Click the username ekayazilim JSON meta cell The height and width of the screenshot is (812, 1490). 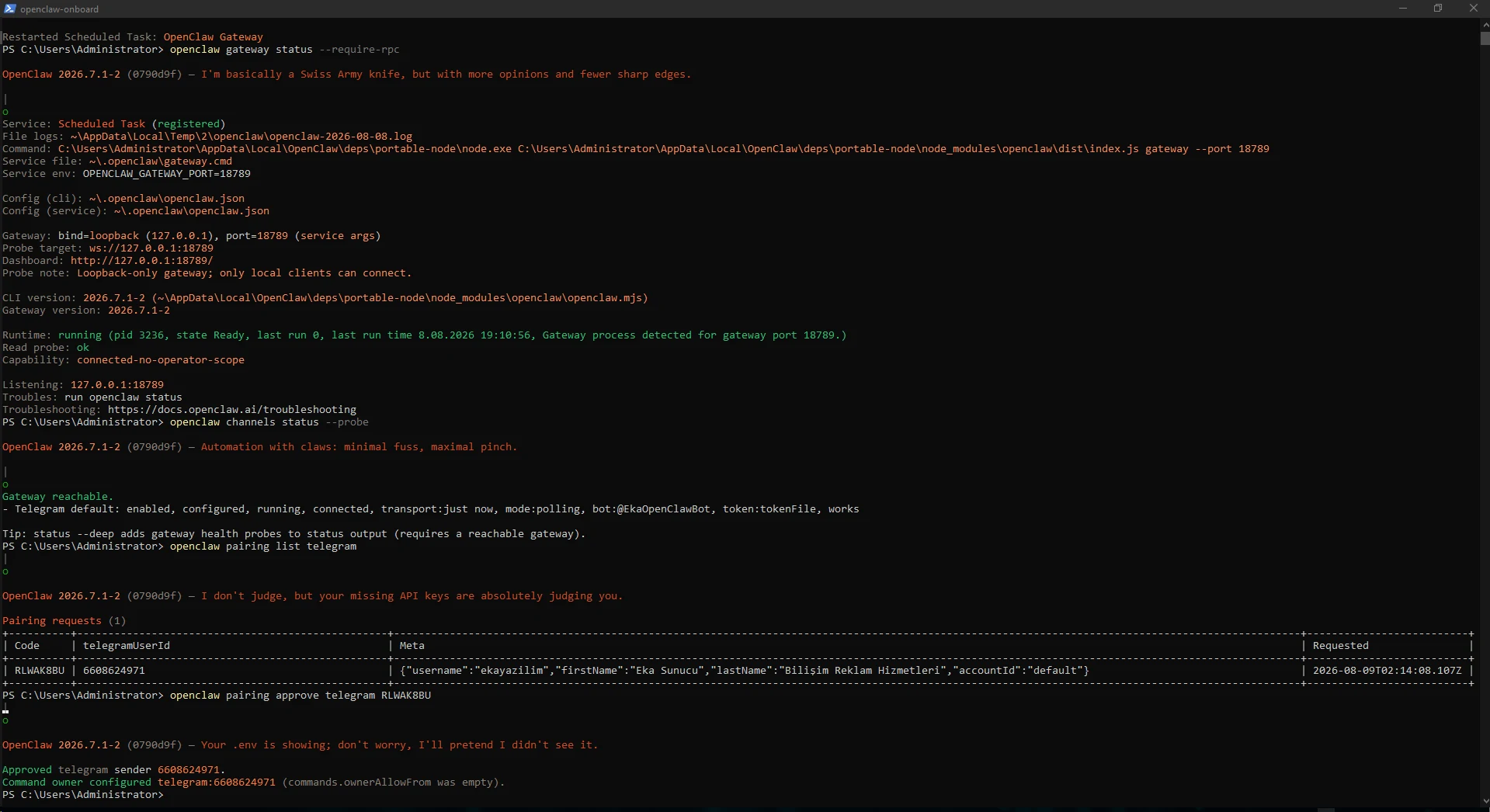click(x=745, y=671)
